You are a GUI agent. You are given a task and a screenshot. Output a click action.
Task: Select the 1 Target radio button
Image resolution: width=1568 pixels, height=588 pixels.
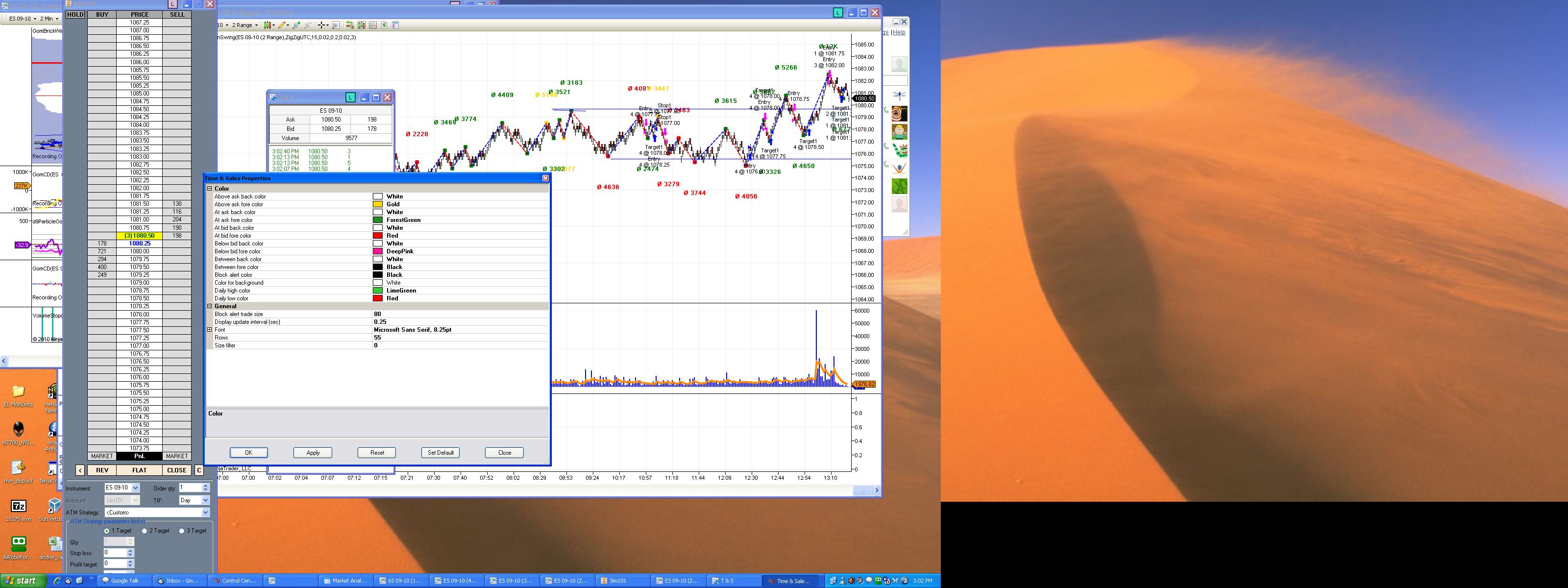(107, 531)
